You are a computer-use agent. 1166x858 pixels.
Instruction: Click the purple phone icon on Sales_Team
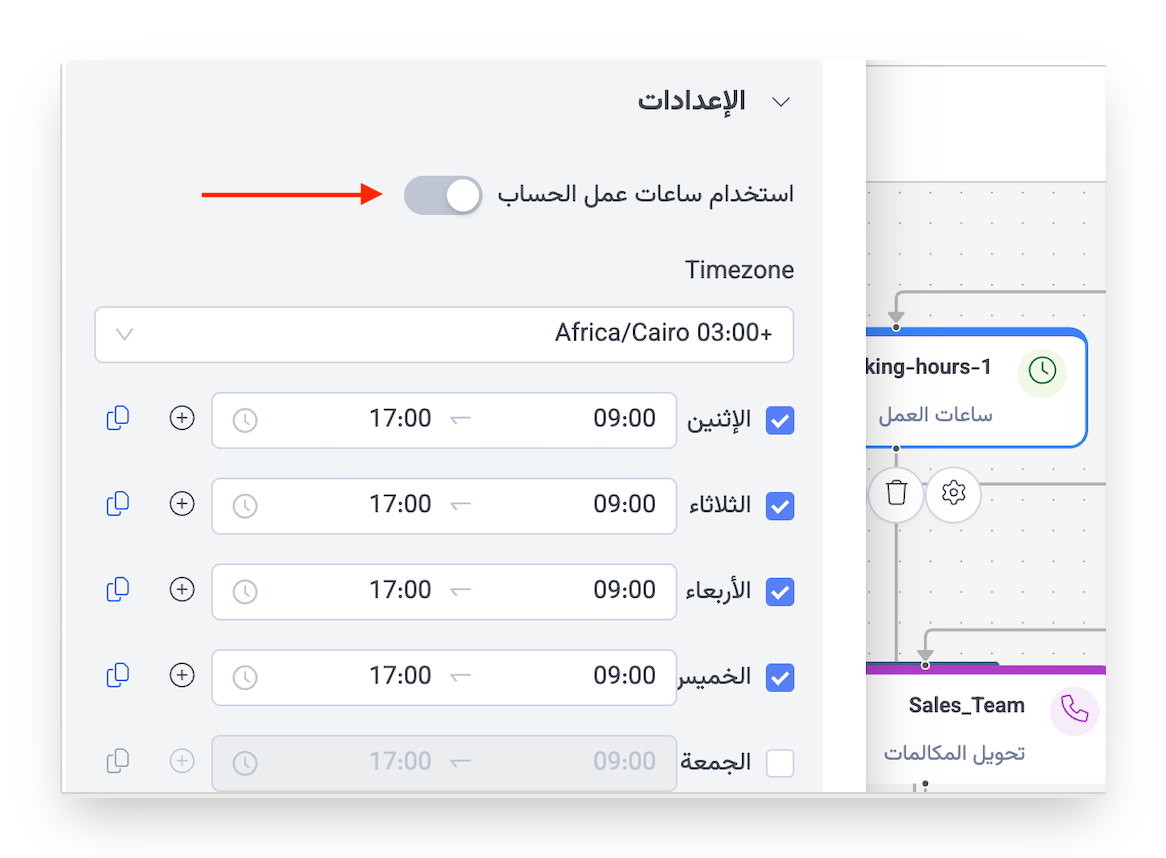point(1074,710)
